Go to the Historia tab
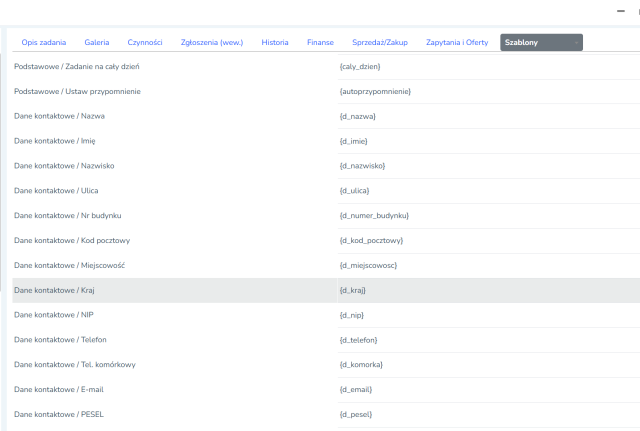Image resolution: width=640 pixels, height=431 pixels. pos(275,42)
